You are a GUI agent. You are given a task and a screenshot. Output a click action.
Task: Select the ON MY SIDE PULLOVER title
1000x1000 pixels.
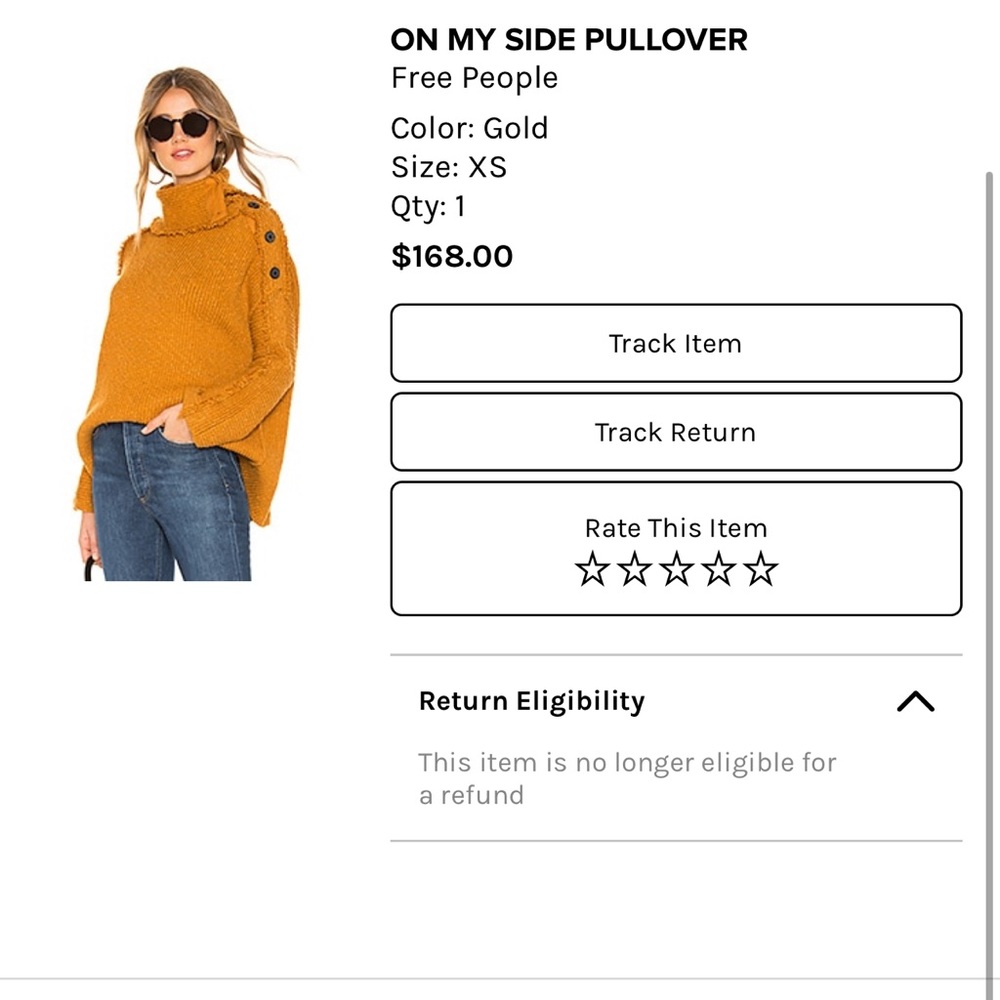coord(568,40)
